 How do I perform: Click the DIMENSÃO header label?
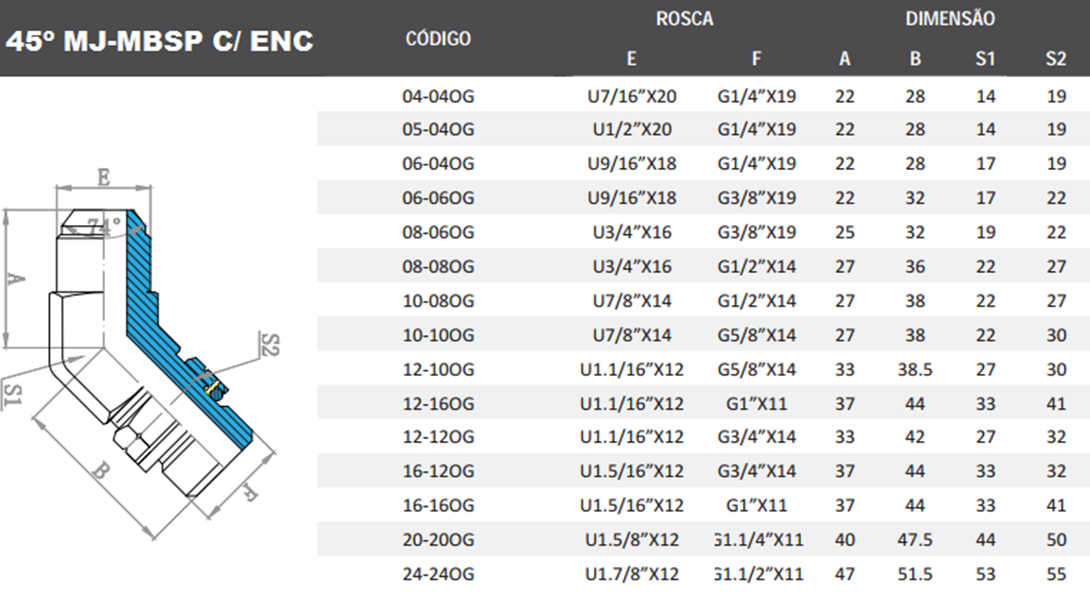pyautogui.click(x=949, y=19)
